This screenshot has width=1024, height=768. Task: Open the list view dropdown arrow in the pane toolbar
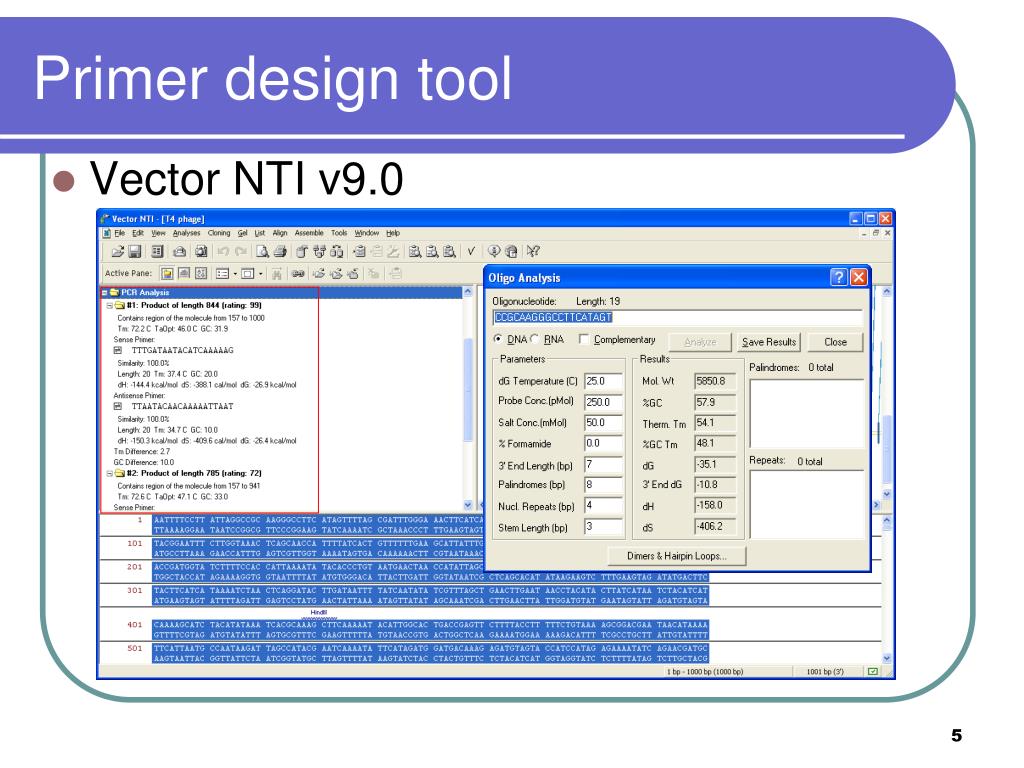click(235, 274)
